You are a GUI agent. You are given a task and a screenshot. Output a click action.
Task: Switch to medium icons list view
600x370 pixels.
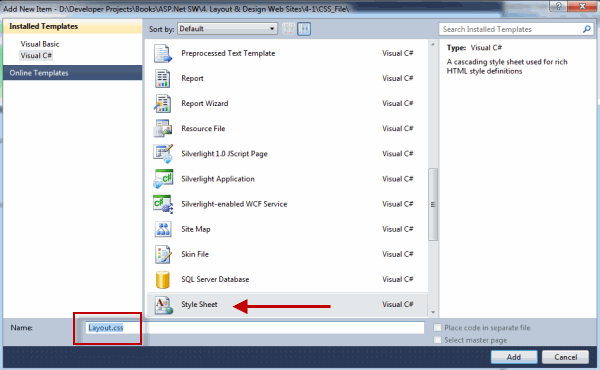pyautogui.click(x=304, y=29)
